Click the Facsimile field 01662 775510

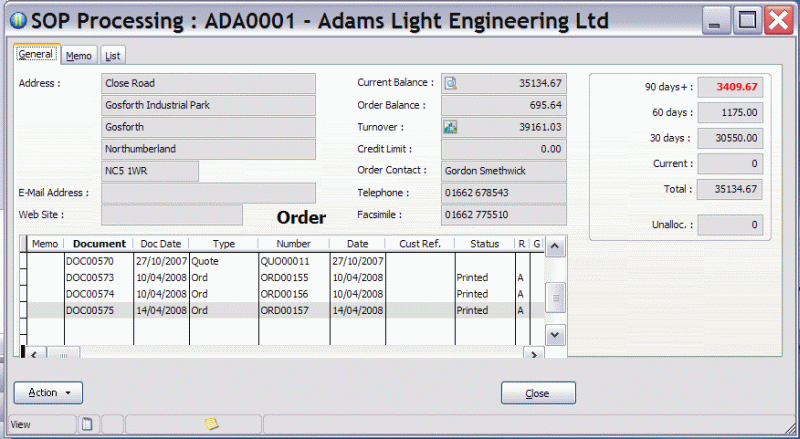[x=504, y=215]
